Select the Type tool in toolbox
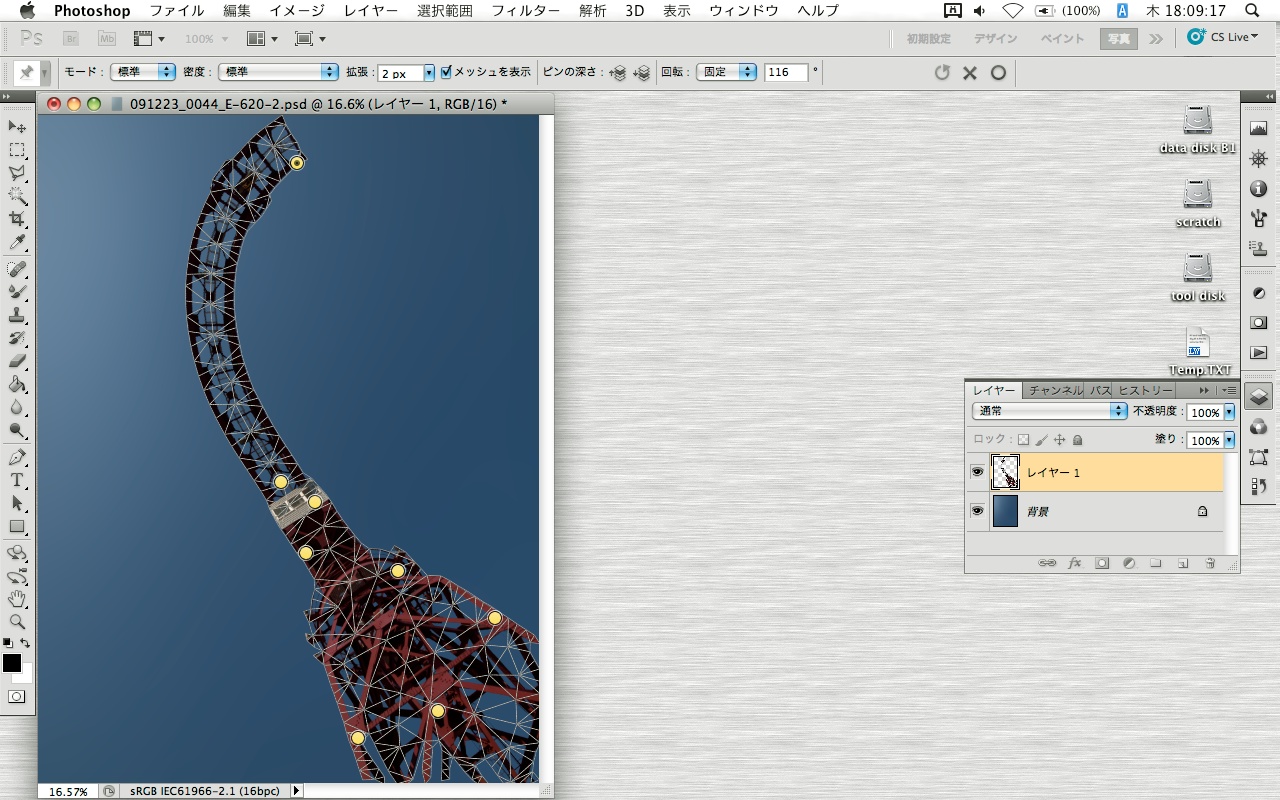1280x800 pixels. point(17,481)
